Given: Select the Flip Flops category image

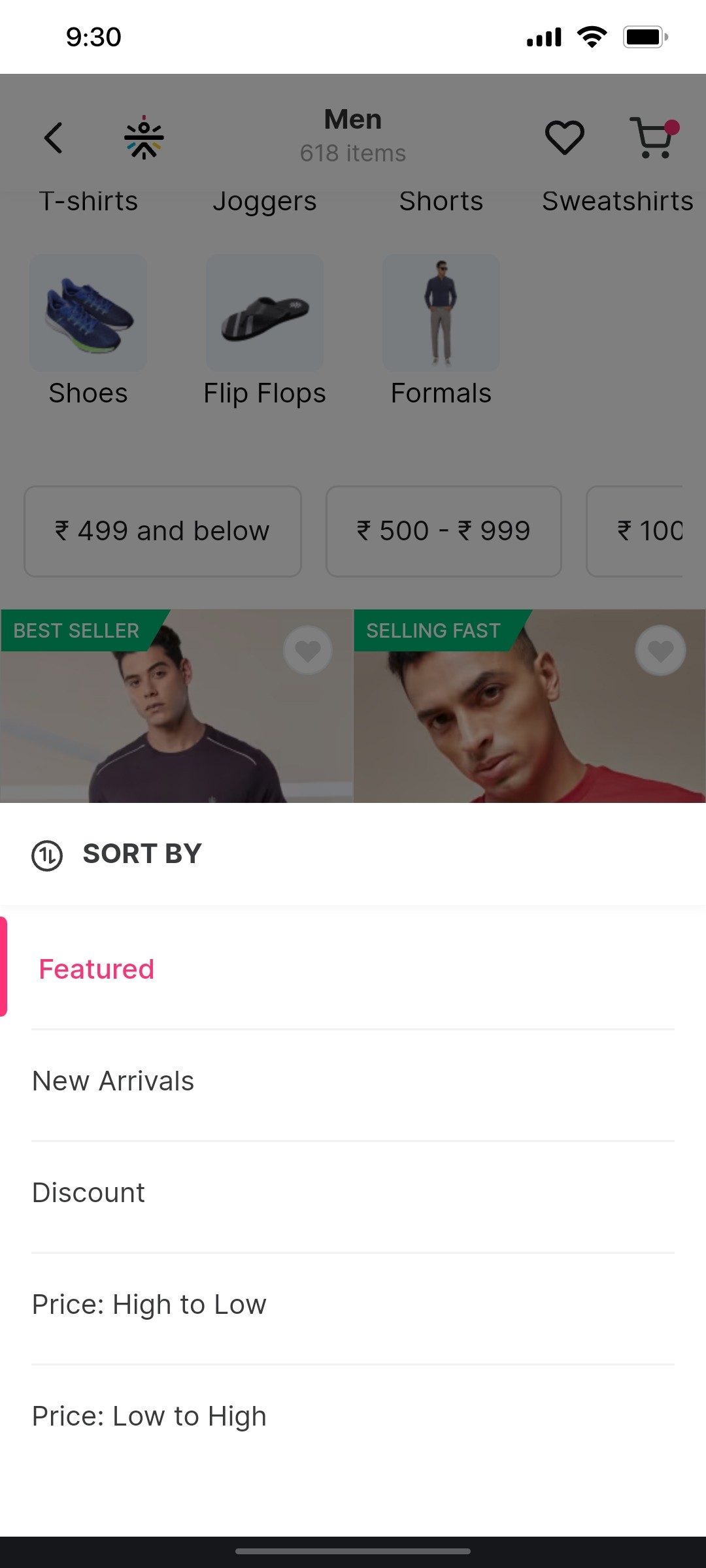Looking at the screenshot, I should point(265,313).
